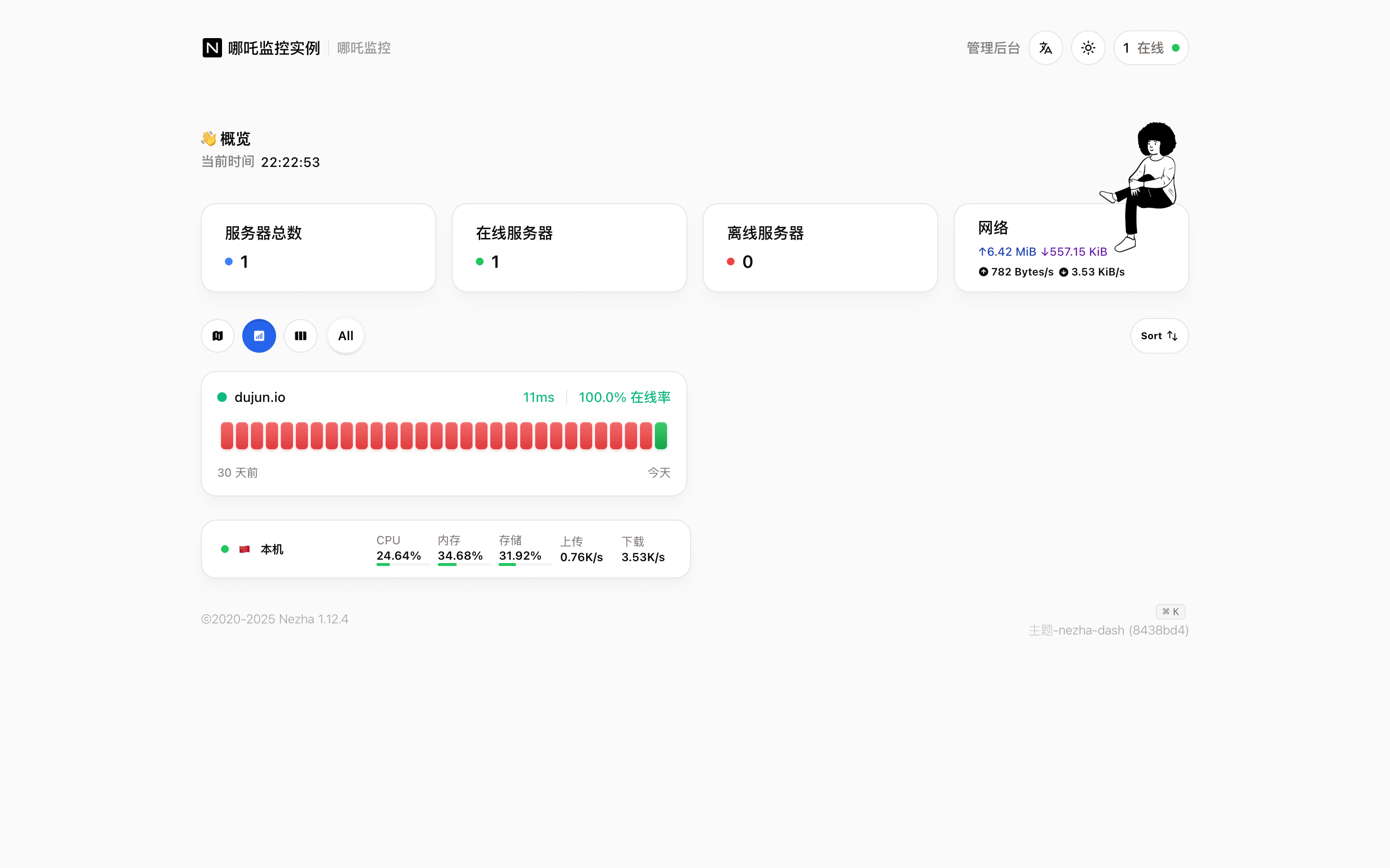
Task: Open the language switcher icon
Action: point(1045,48)
